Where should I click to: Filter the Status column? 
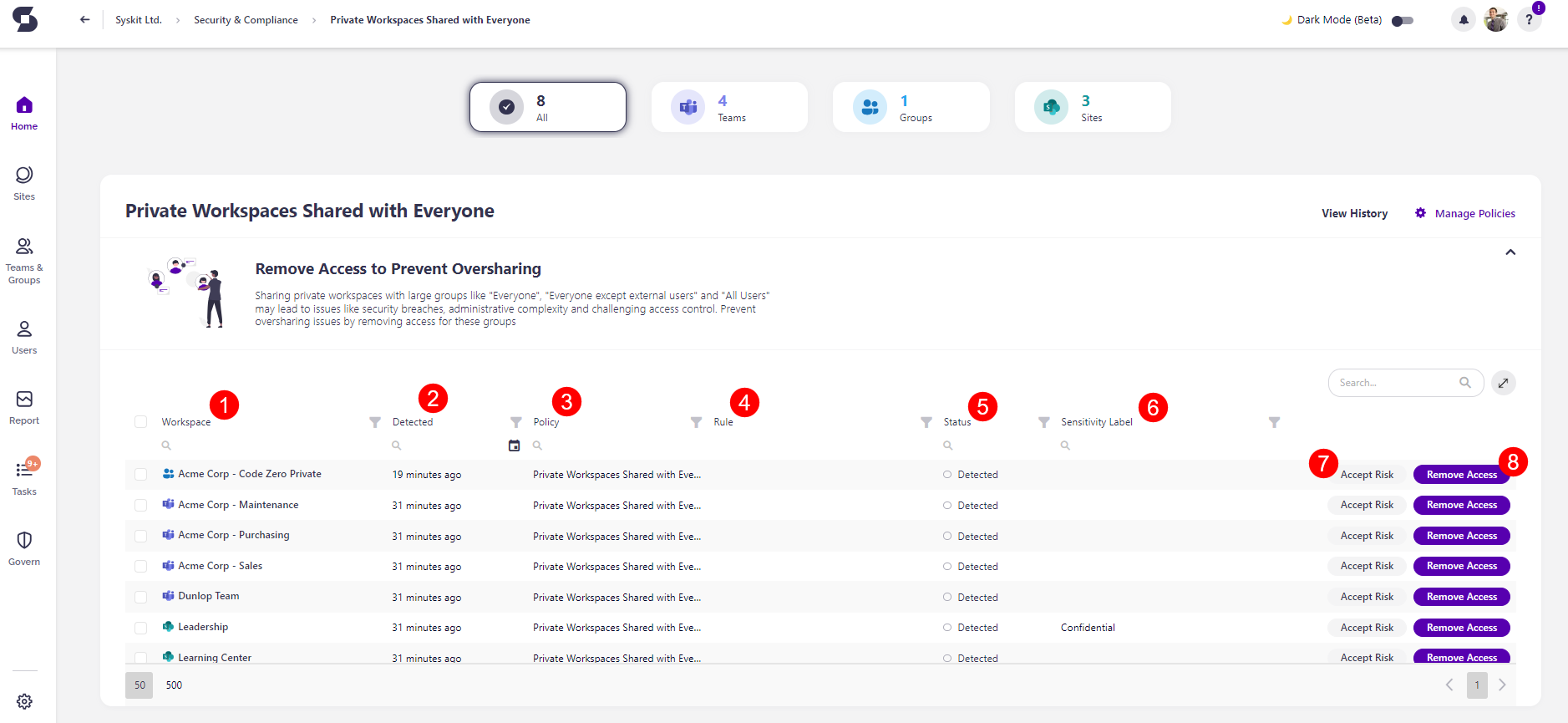click(1043, 422)
